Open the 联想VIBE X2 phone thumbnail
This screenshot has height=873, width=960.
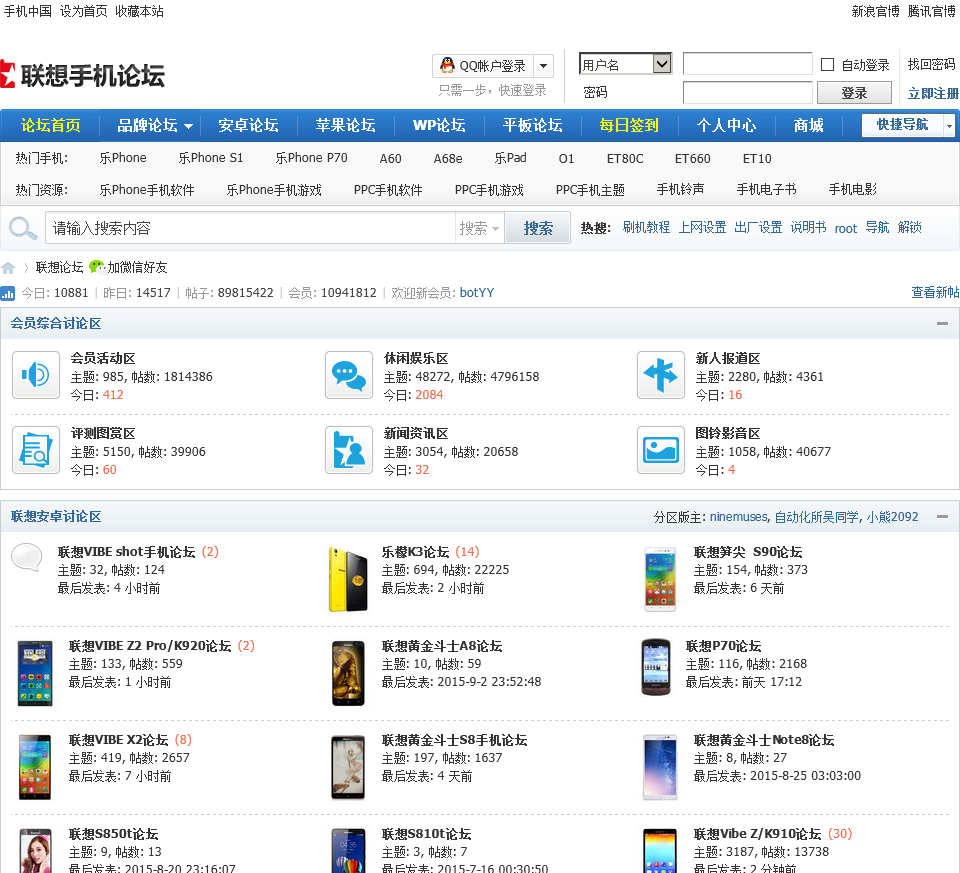(x=35, y=767)
